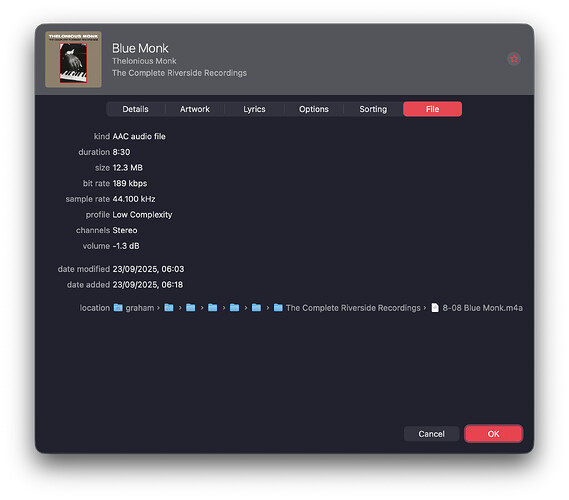
Task: Click the 12.3 MB size value
Action: click(127, 168)
